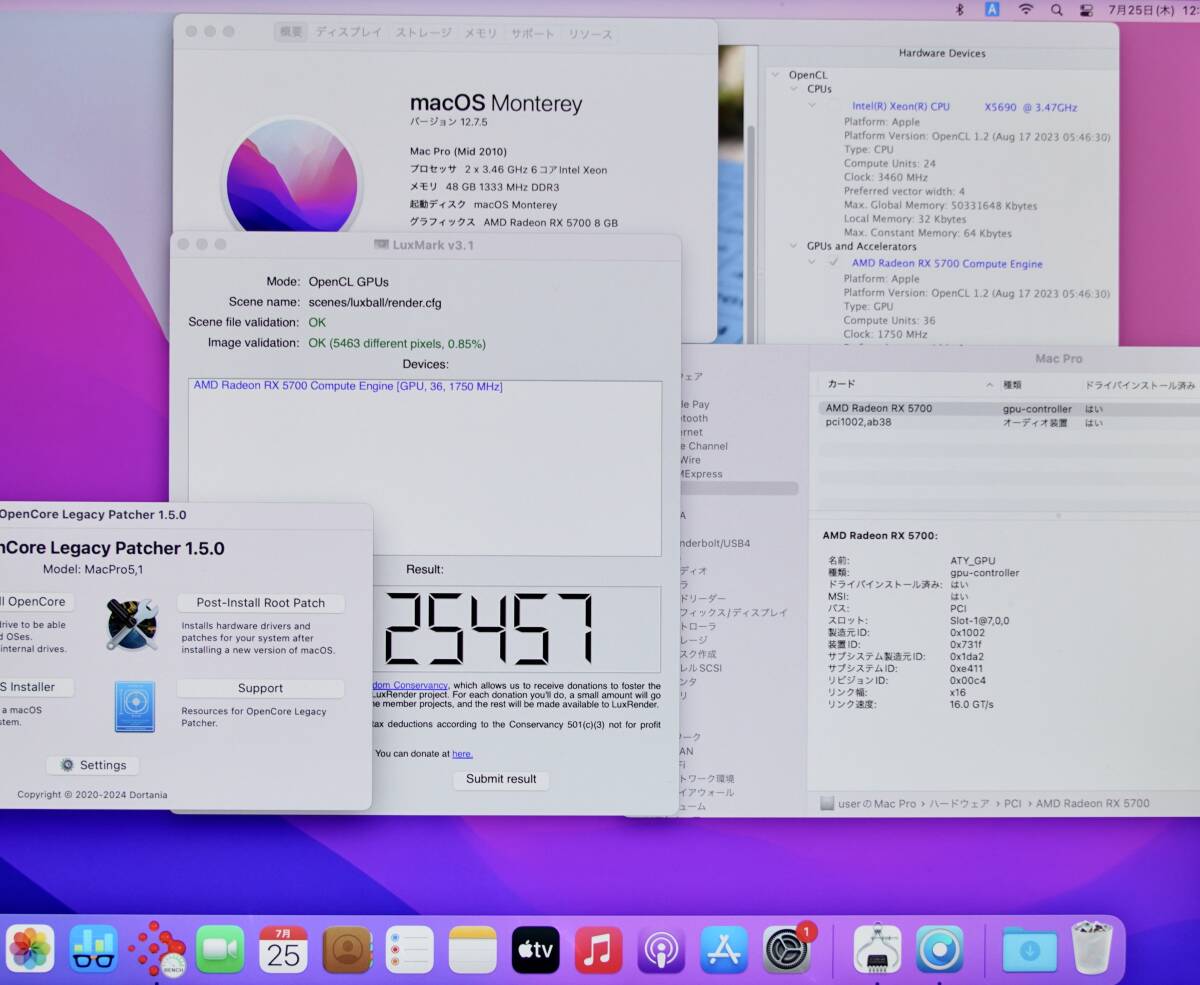Open the サポート tab
Screen dimensions: 1200x985
533,33
